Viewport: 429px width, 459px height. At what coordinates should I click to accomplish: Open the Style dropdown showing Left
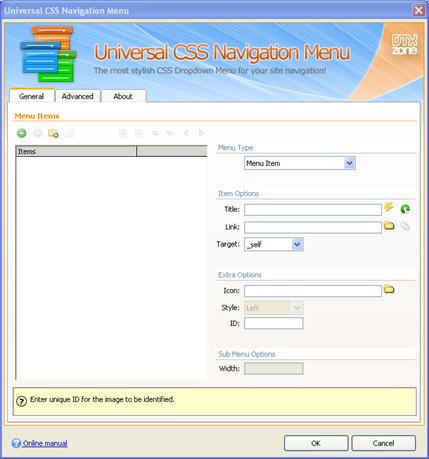coord(274,308)
